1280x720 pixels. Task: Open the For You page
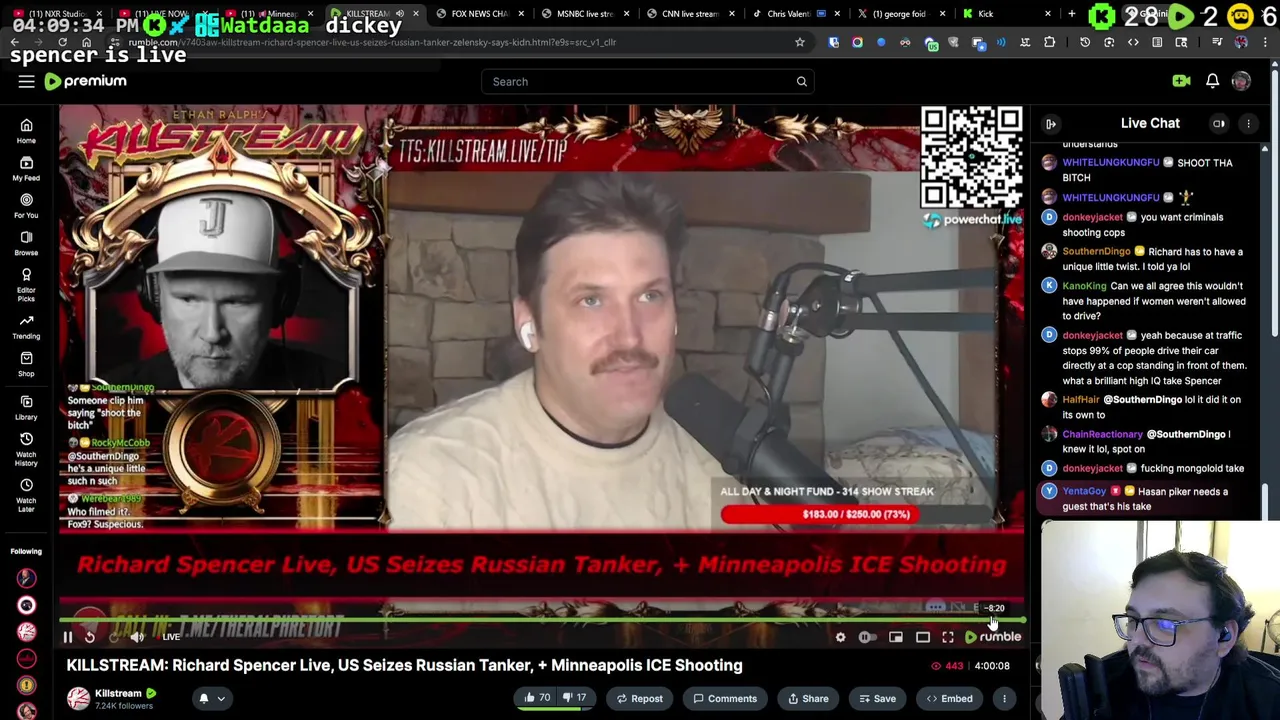point(26,206)
